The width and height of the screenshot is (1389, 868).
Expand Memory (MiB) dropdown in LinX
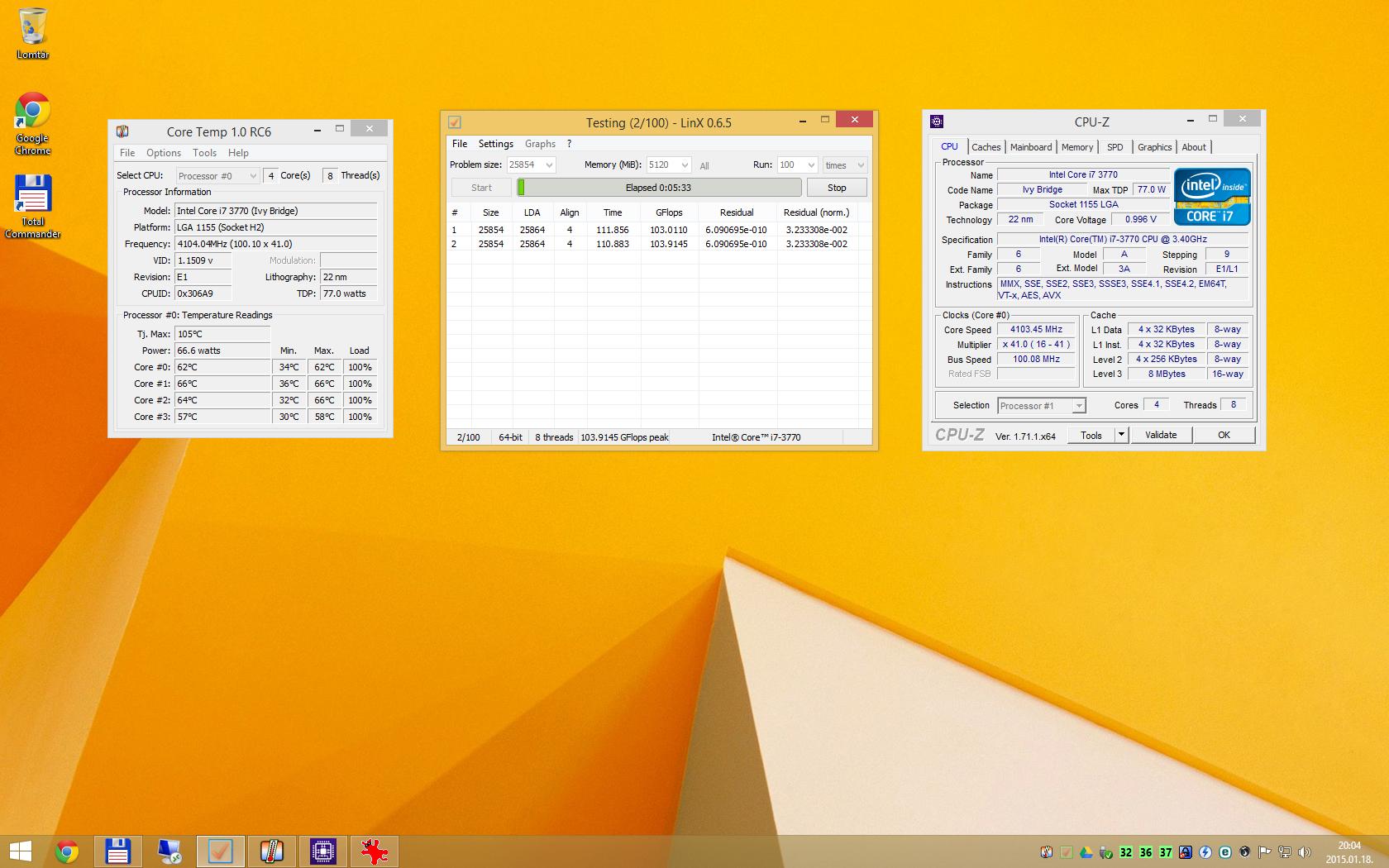pyautogui.click(x=685, y=165)
